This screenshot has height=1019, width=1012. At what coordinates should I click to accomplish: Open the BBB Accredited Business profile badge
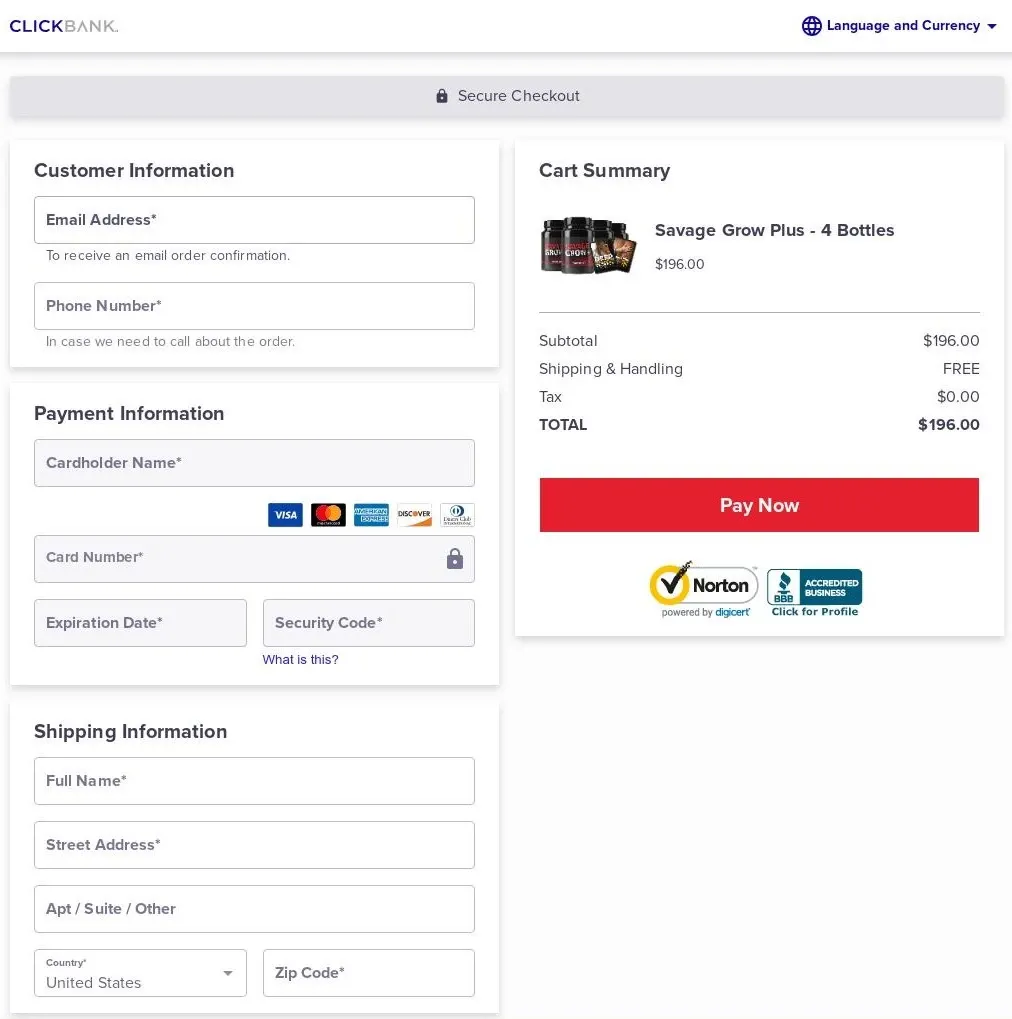(814, 592)
